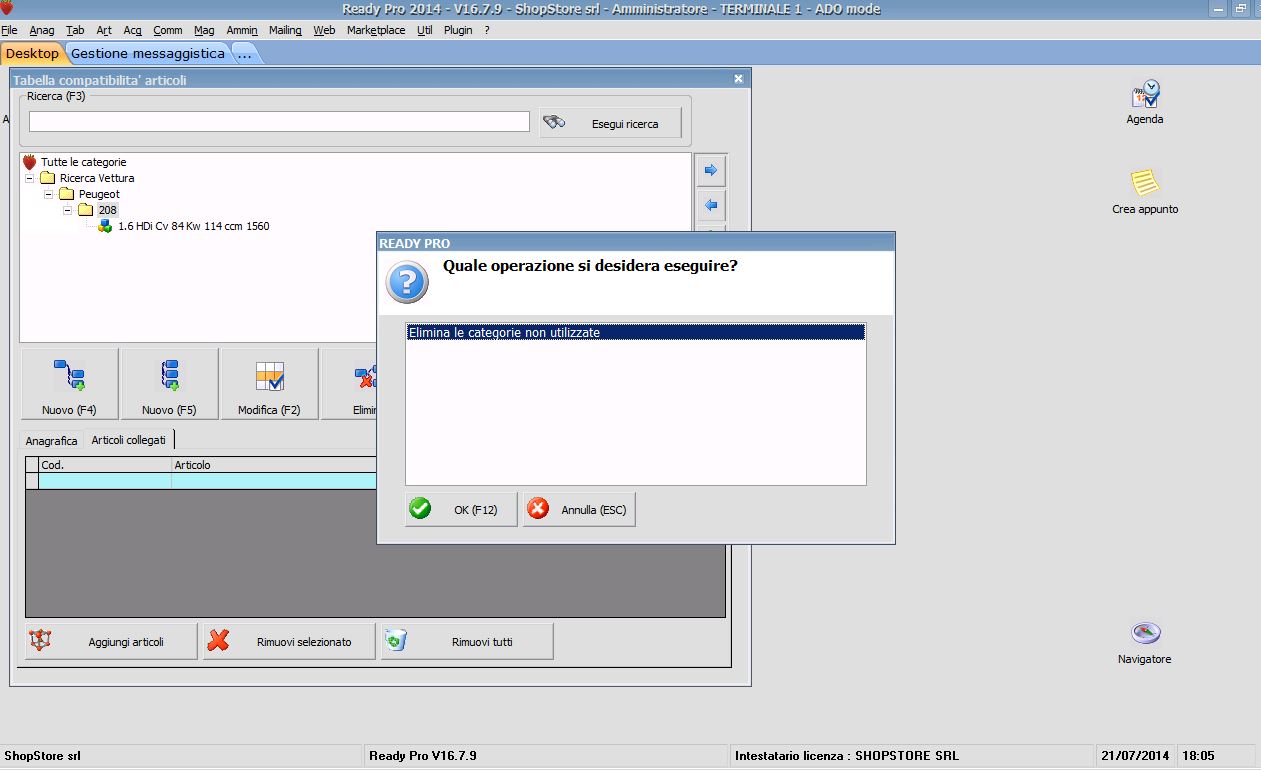
Task: Collapse the Ricerca Vettura folder
Action: coord(29,178)
